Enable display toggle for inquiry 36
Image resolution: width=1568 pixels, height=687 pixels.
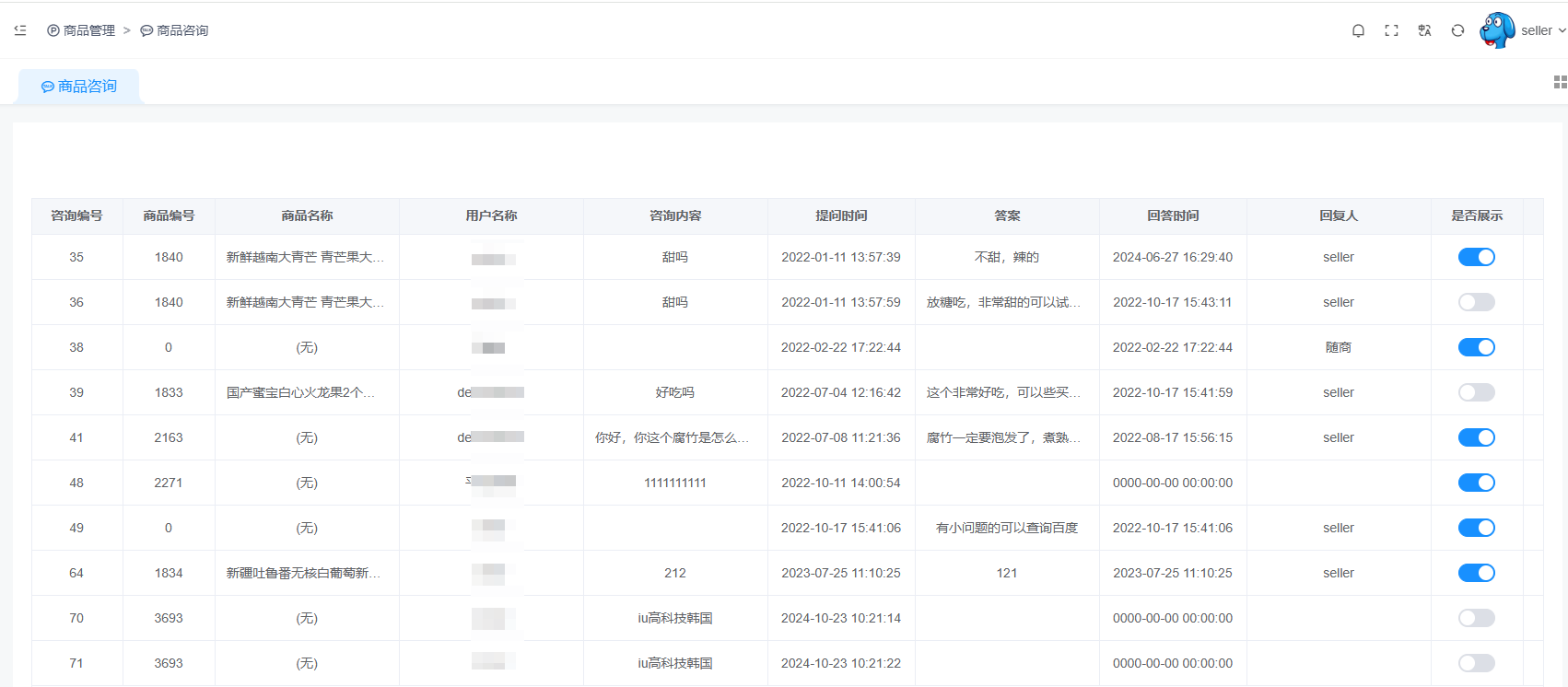point(1476,302)
